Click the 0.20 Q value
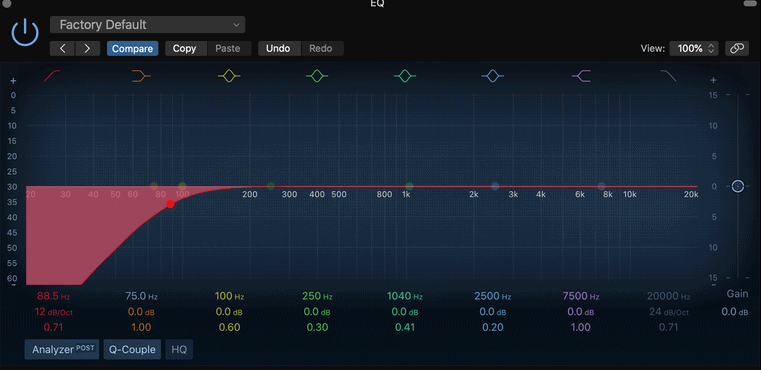 tap(493, 327)
